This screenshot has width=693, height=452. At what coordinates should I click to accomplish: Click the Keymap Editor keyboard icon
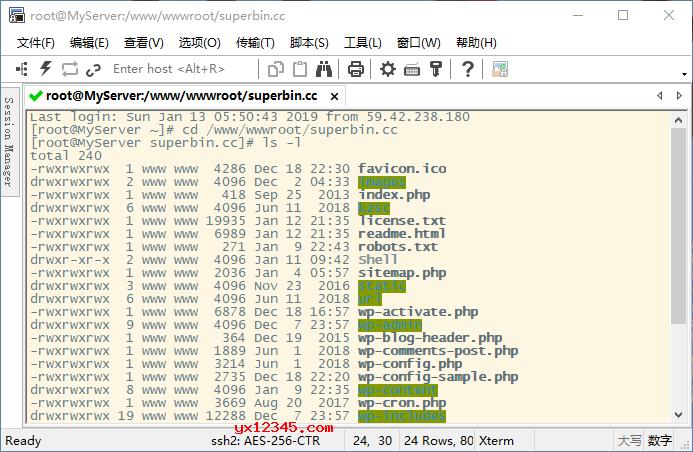point(412,70)
